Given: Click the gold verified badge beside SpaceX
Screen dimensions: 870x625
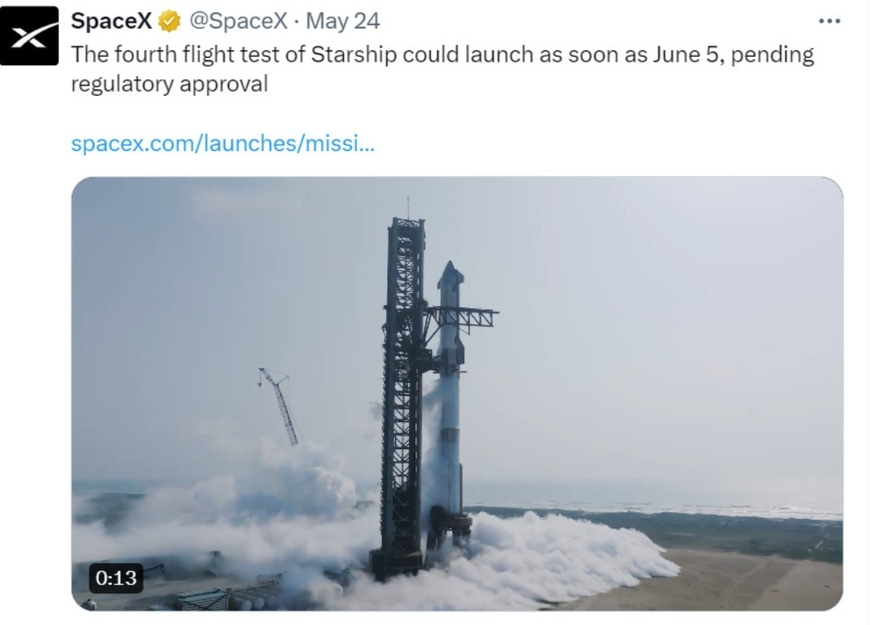Looking at the screenshot, I should click(x=169, y=22).
